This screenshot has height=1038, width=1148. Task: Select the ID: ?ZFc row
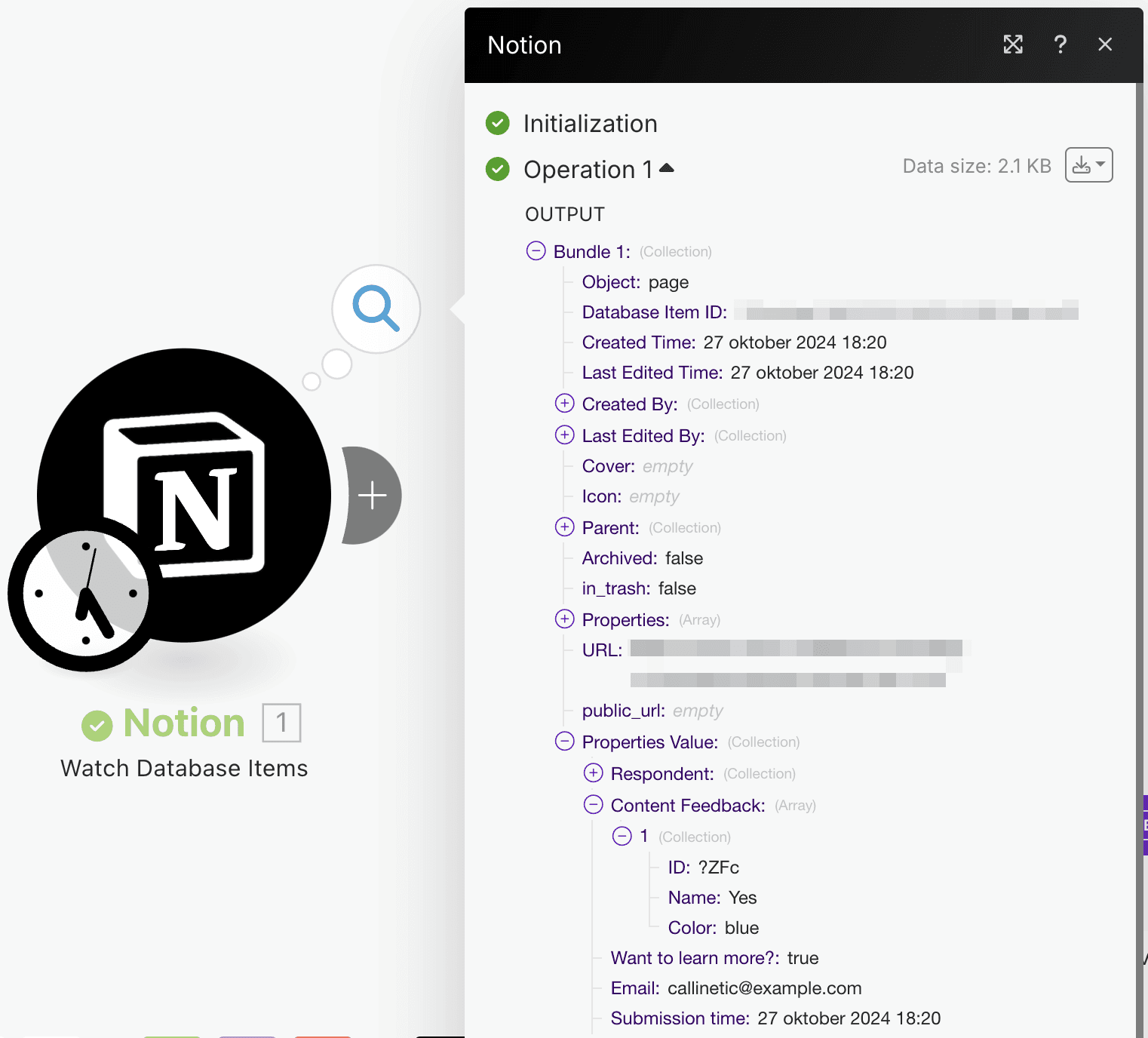703,868
